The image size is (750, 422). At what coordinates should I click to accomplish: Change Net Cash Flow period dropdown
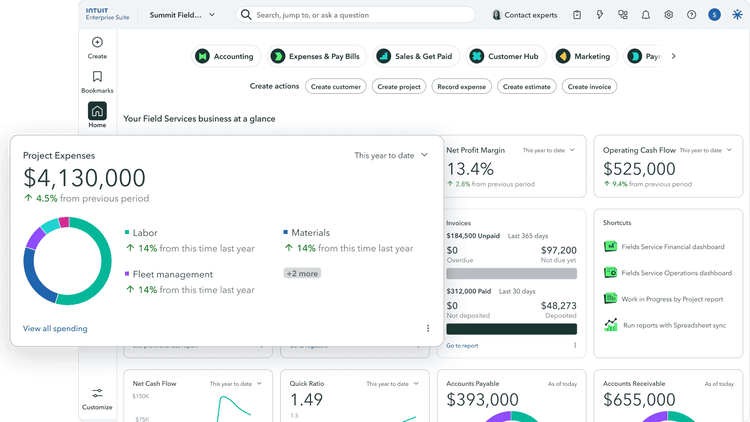(236, 384)
